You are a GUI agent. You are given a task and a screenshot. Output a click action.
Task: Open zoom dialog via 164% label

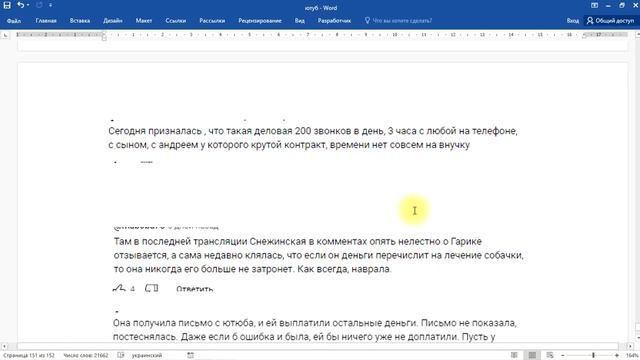tap(632, 356)
